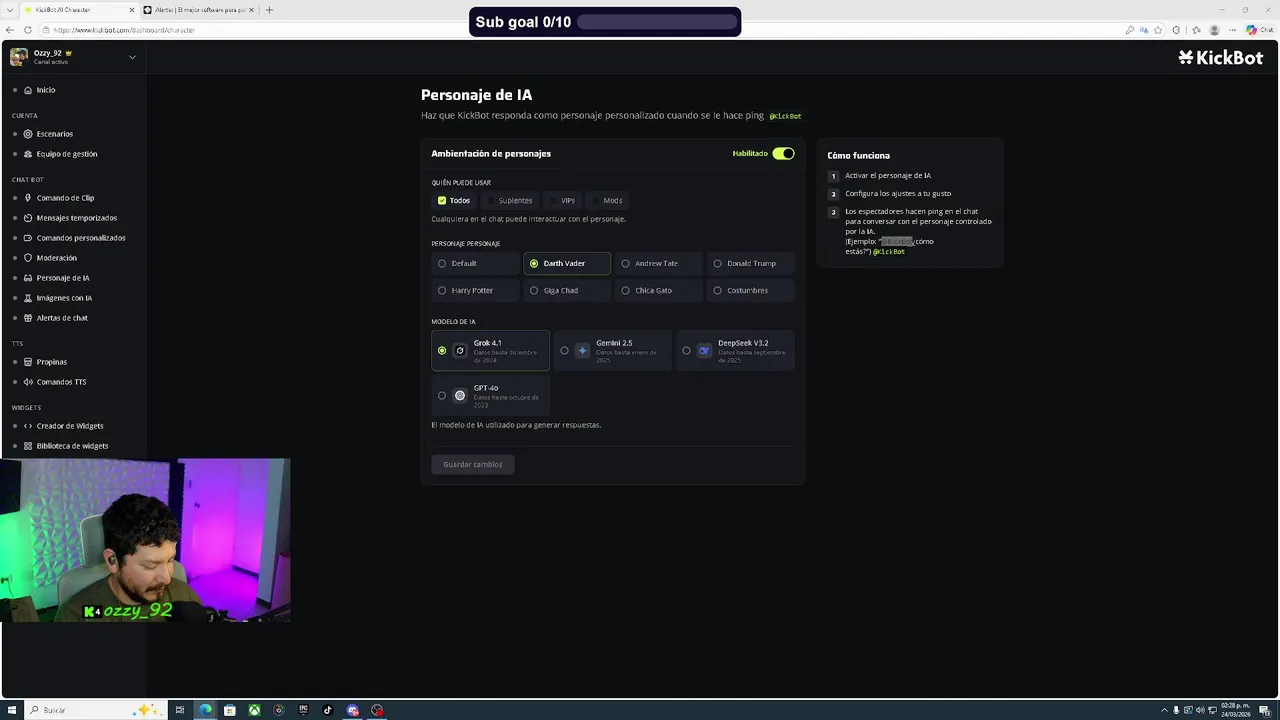Screen dimensions: 1280x720
Task: Open Imágenes con IA section
Action: coord(63,298)
